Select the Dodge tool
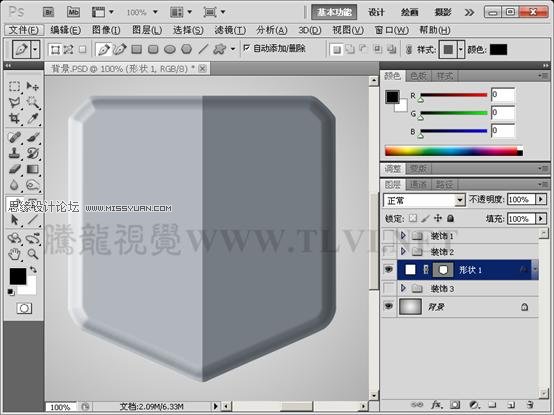Screen dimensions: 554x415 click(33, 185)
